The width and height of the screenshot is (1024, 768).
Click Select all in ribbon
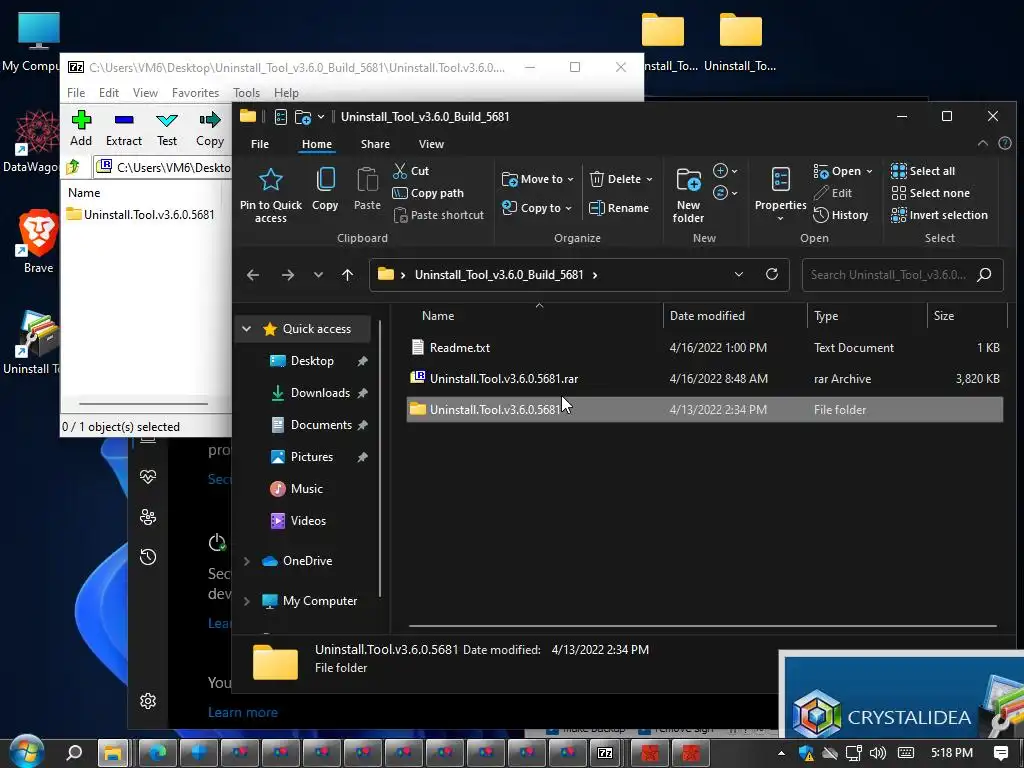(x=923, y=171)
